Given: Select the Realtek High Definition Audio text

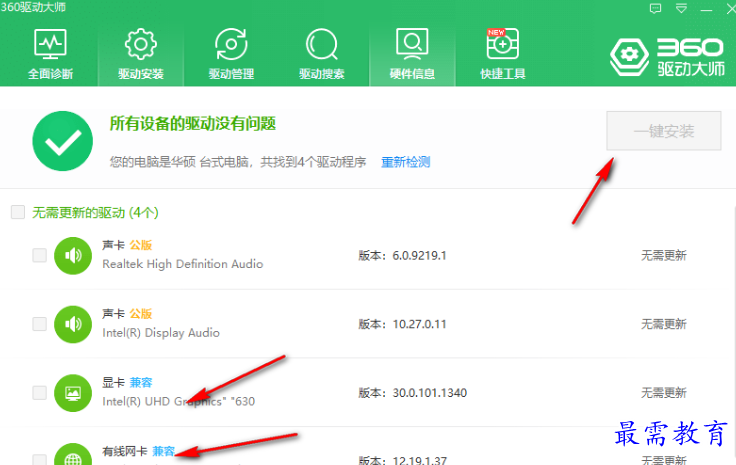Looking at the screenshot, I should tap(183, 264).
